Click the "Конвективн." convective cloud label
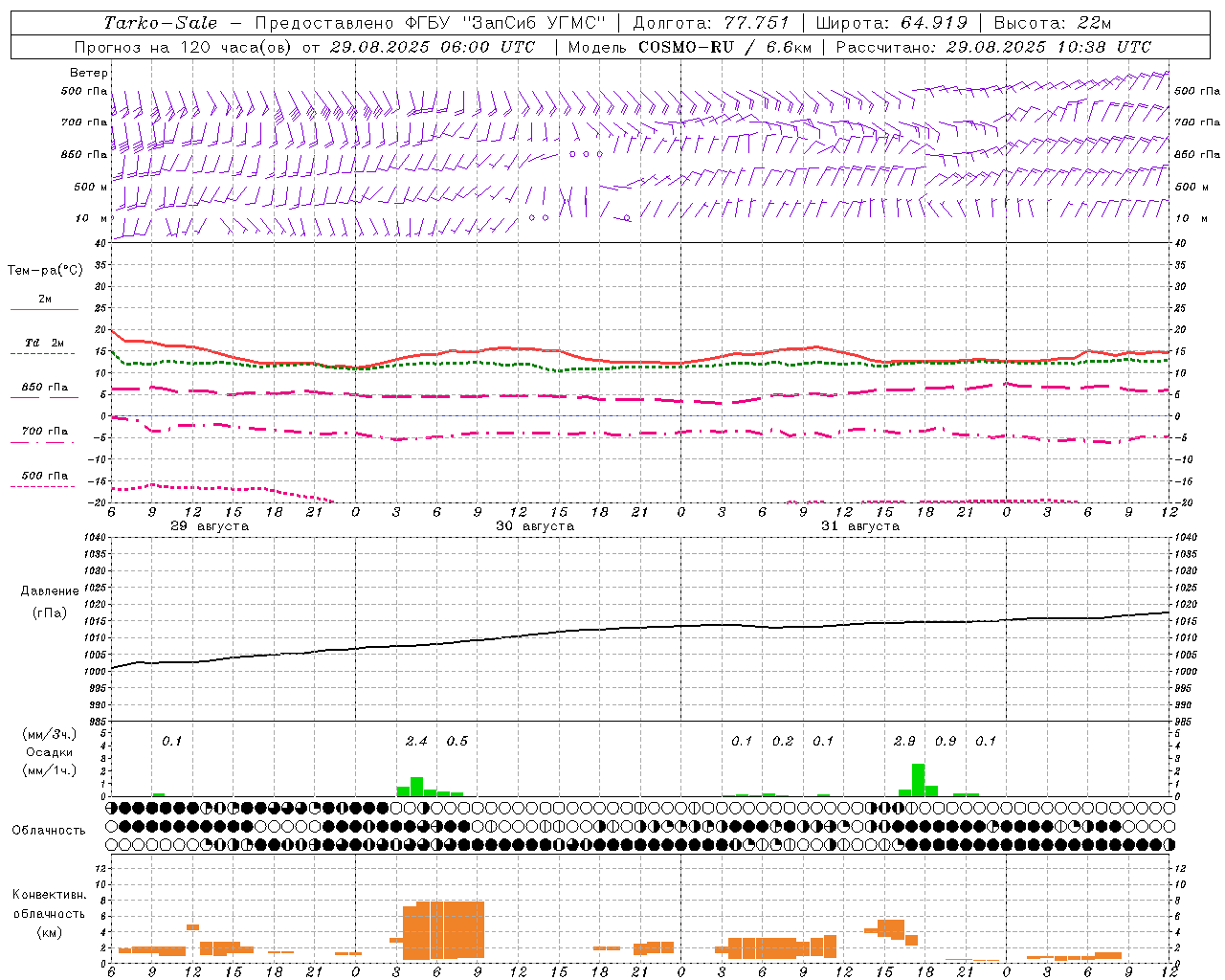Screen dimensions: 1225x980 (x=49, y=895)
